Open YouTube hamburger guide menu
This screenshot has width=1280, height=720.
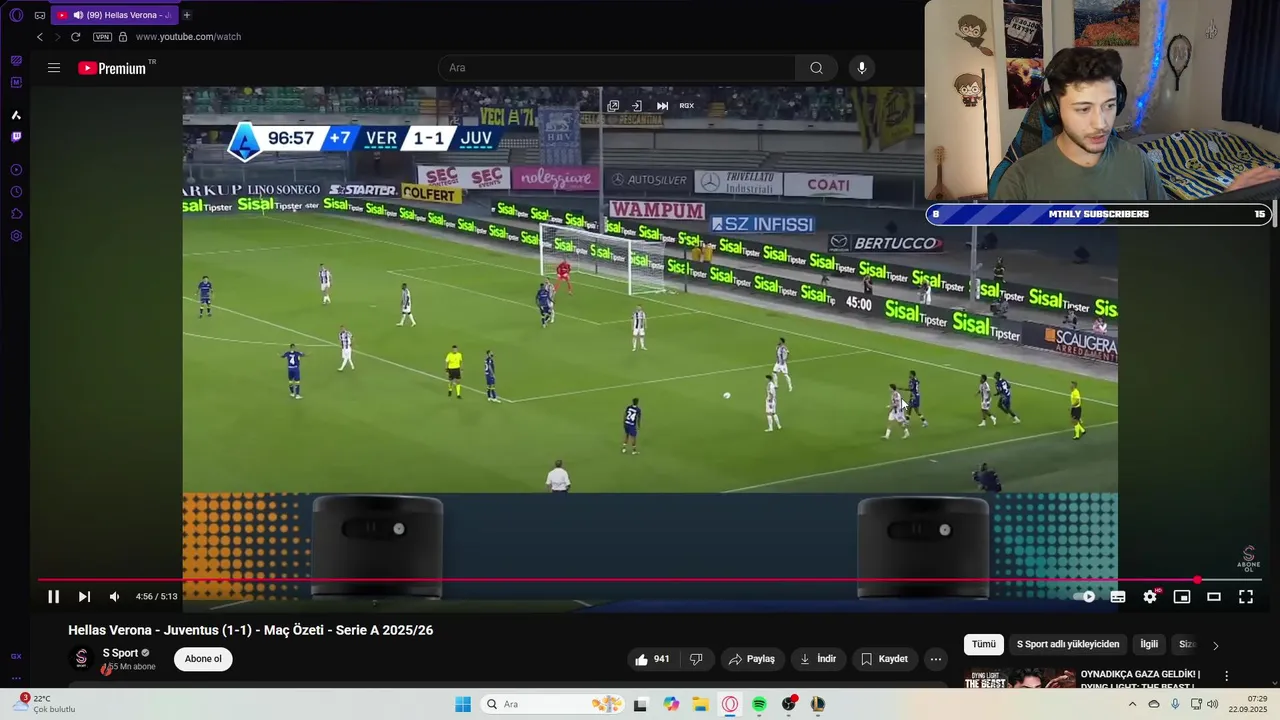pos(54,68)
